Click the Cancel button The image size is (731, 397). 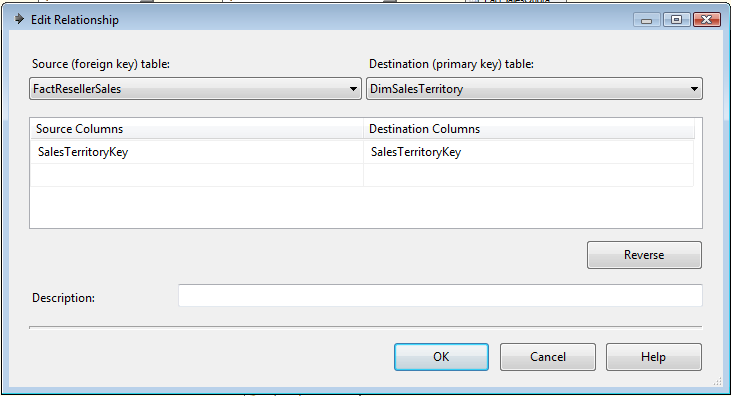tap(548, 357)
